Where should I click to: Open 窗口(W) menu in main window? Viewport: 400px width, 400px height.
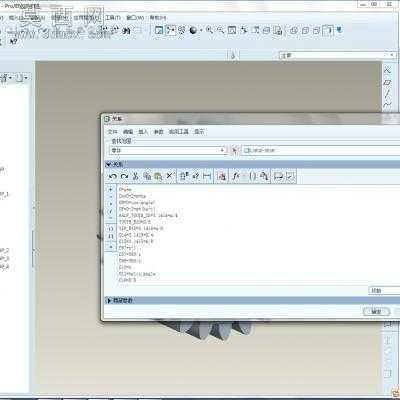tap(135, 17)
